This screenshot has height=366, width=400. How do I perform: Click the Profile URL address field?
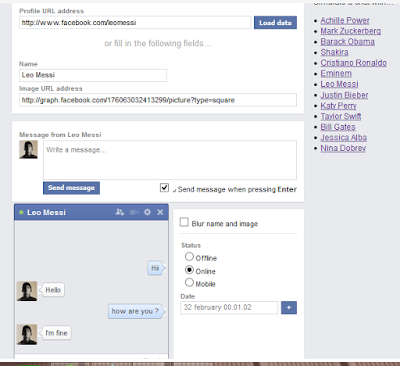coord(135,23)
